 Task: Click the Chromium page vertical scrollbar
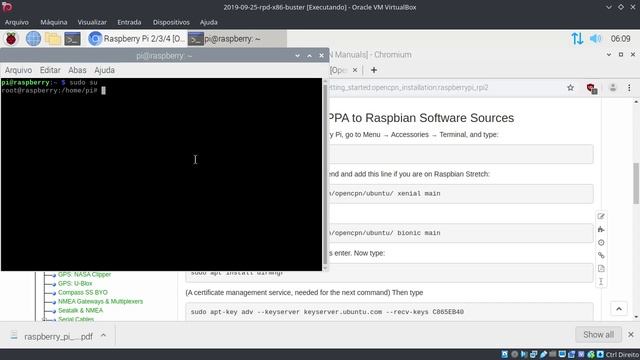click(636, 183)
